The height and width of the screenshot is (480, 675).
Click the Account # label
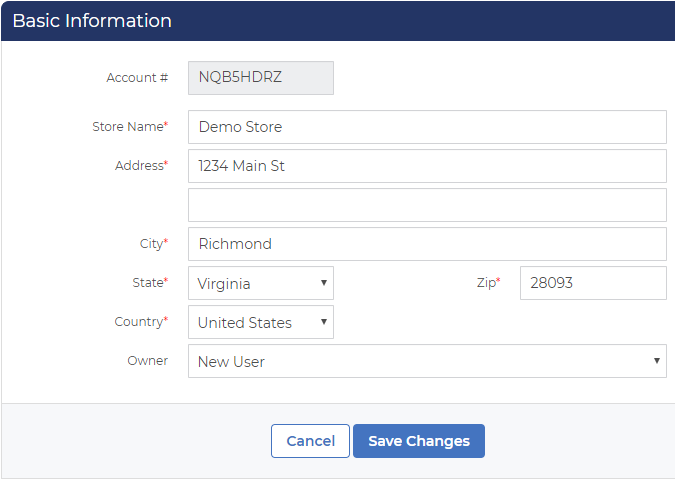137,78
